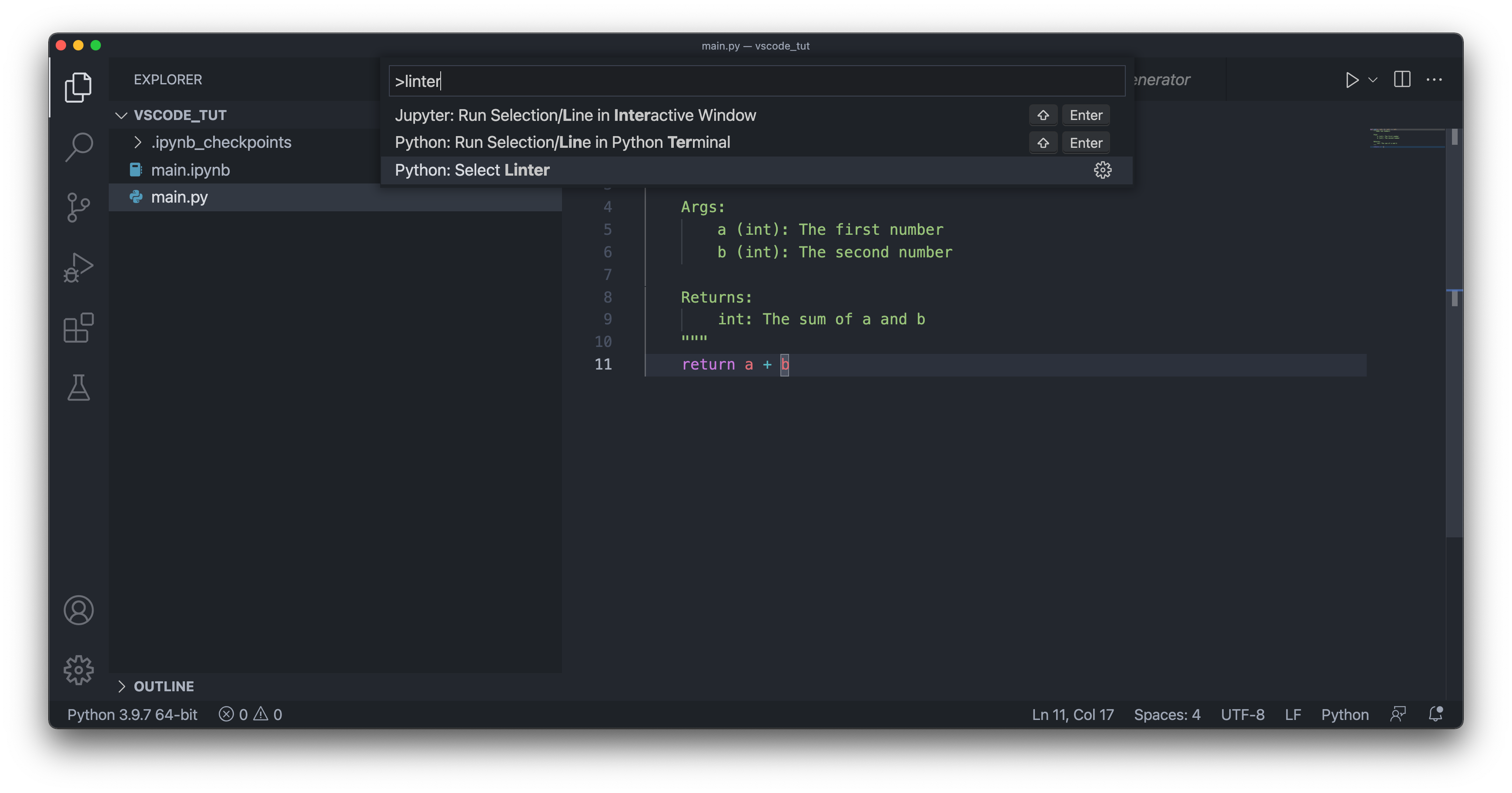Open the Accounts icon in activity bar
1512x793 pixels.
click(78, 610)
